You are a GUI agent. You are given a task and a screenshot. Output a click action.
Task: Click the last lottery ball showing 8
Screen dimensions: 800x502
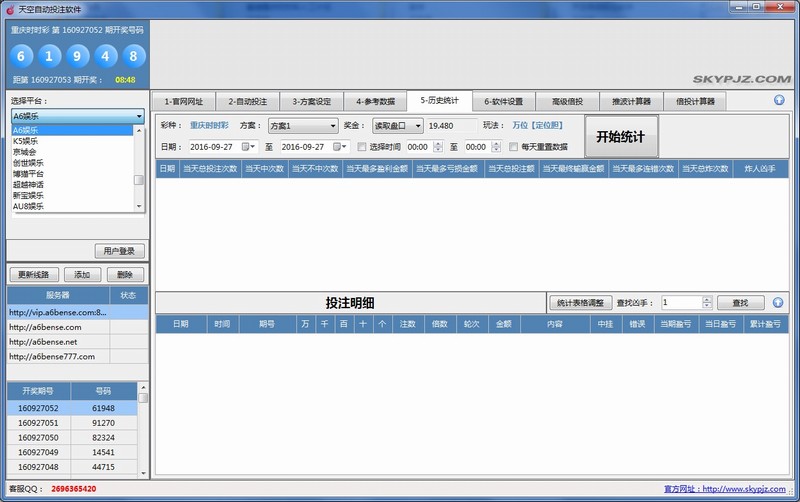coord(132,56)
